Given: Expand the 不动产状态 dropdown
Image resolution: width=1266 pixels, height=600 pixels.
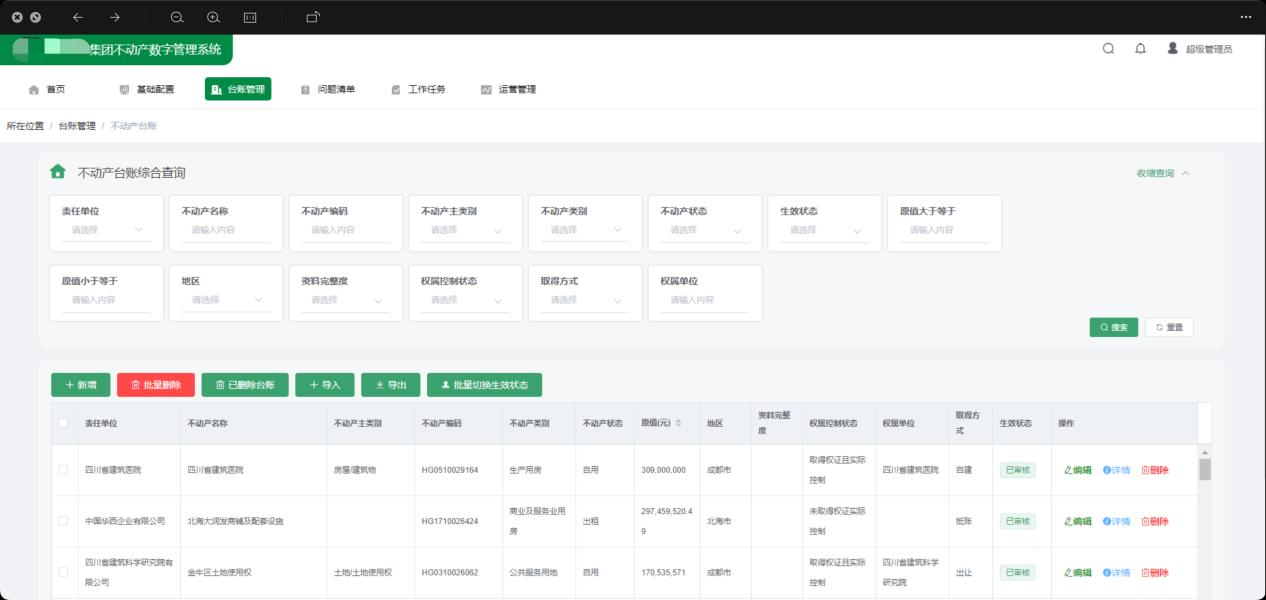Looking at the screenshot, I should (x=704, y=230).
